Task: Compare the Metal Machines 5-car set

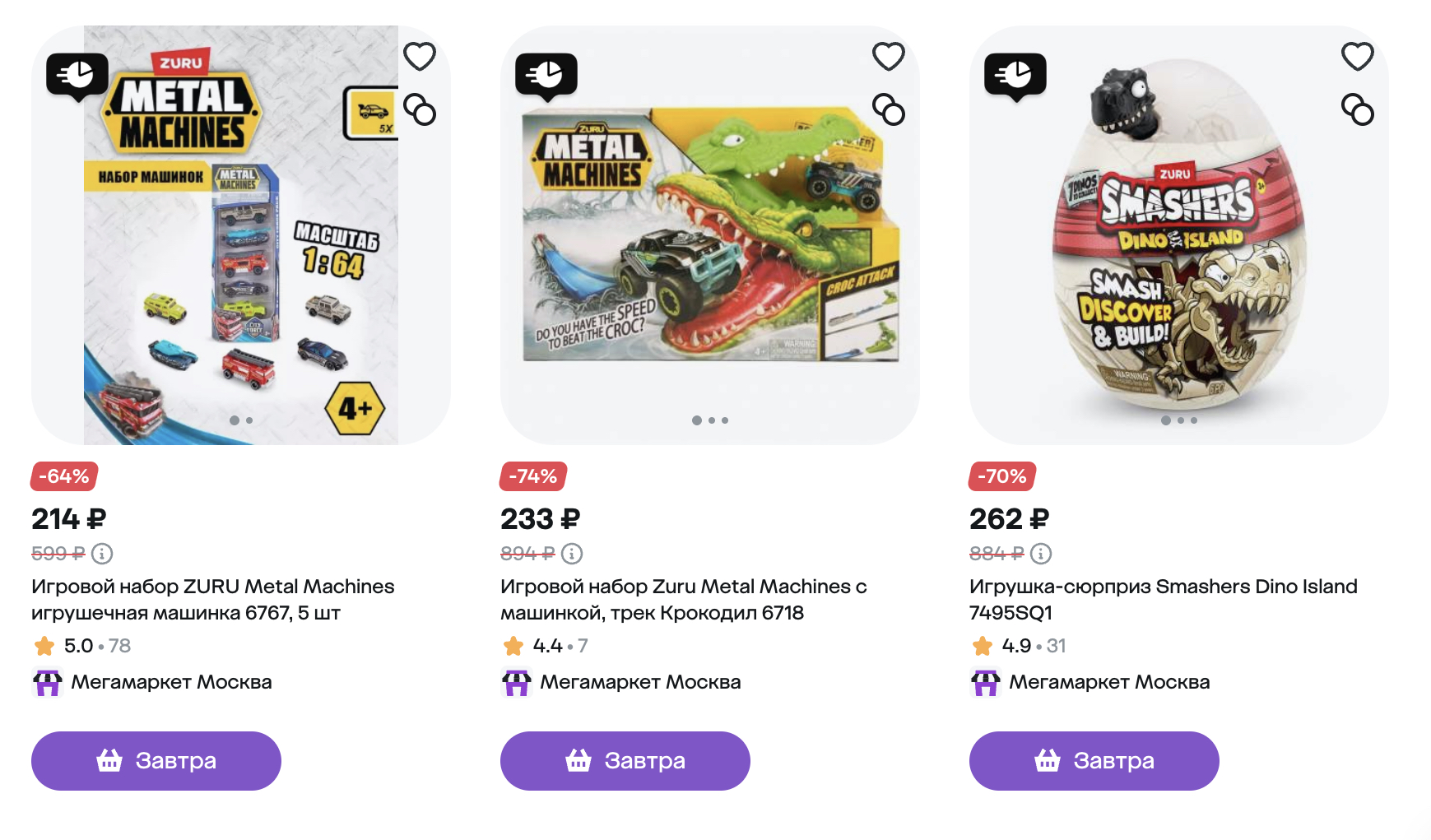Action: coord(420,110)
